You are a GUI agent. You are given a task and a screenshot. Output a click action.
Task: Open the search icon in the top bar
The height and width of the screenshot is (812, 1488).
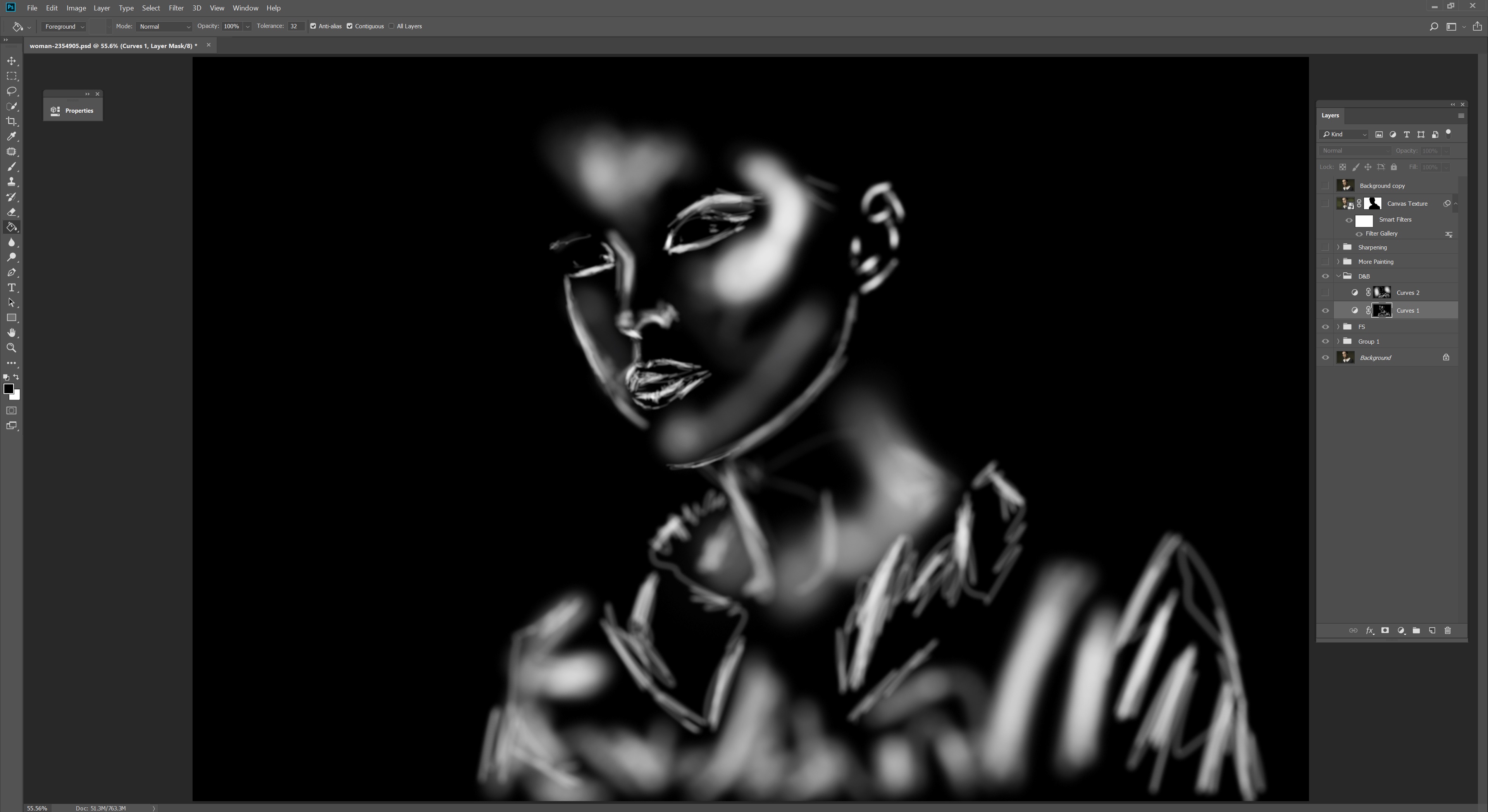1433,27
